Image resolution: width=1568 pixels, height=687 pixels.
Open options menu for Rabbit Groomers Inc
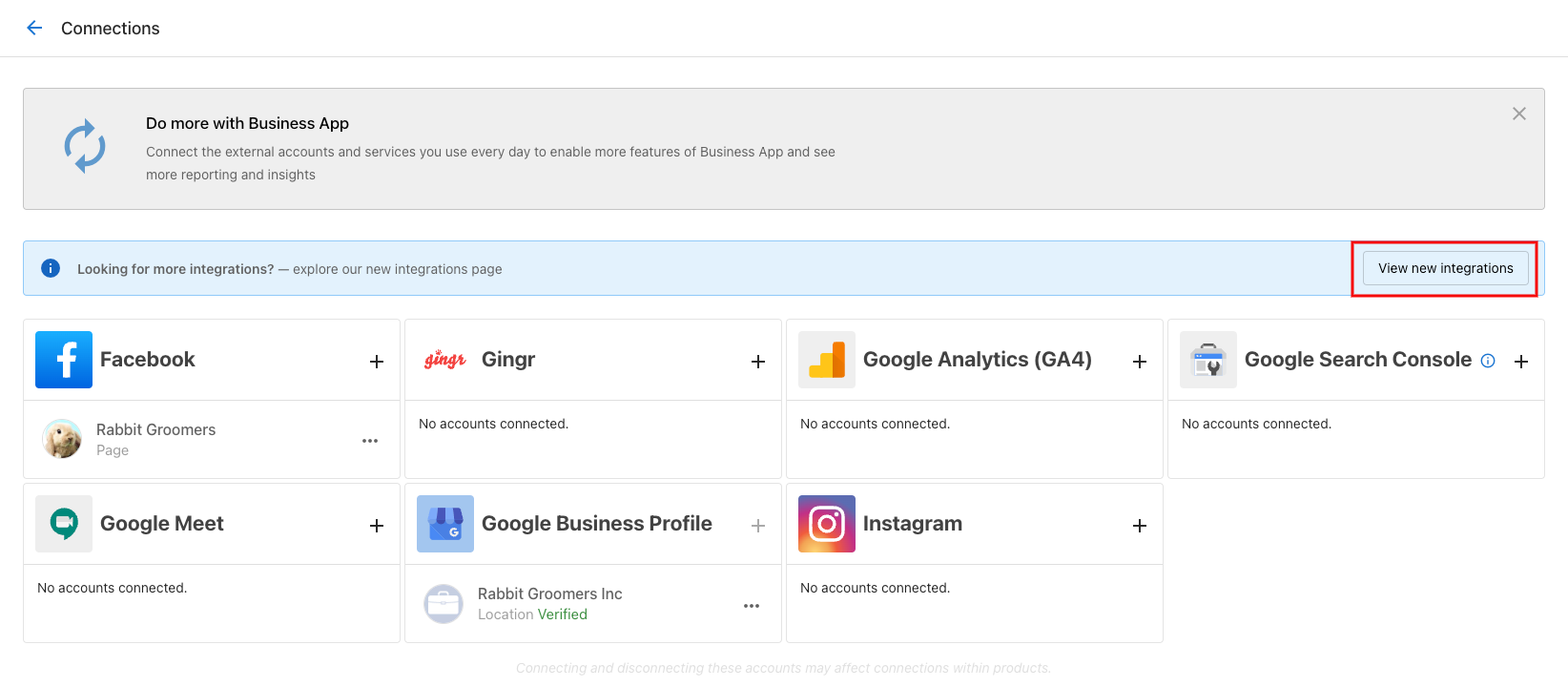pos(752,606)
